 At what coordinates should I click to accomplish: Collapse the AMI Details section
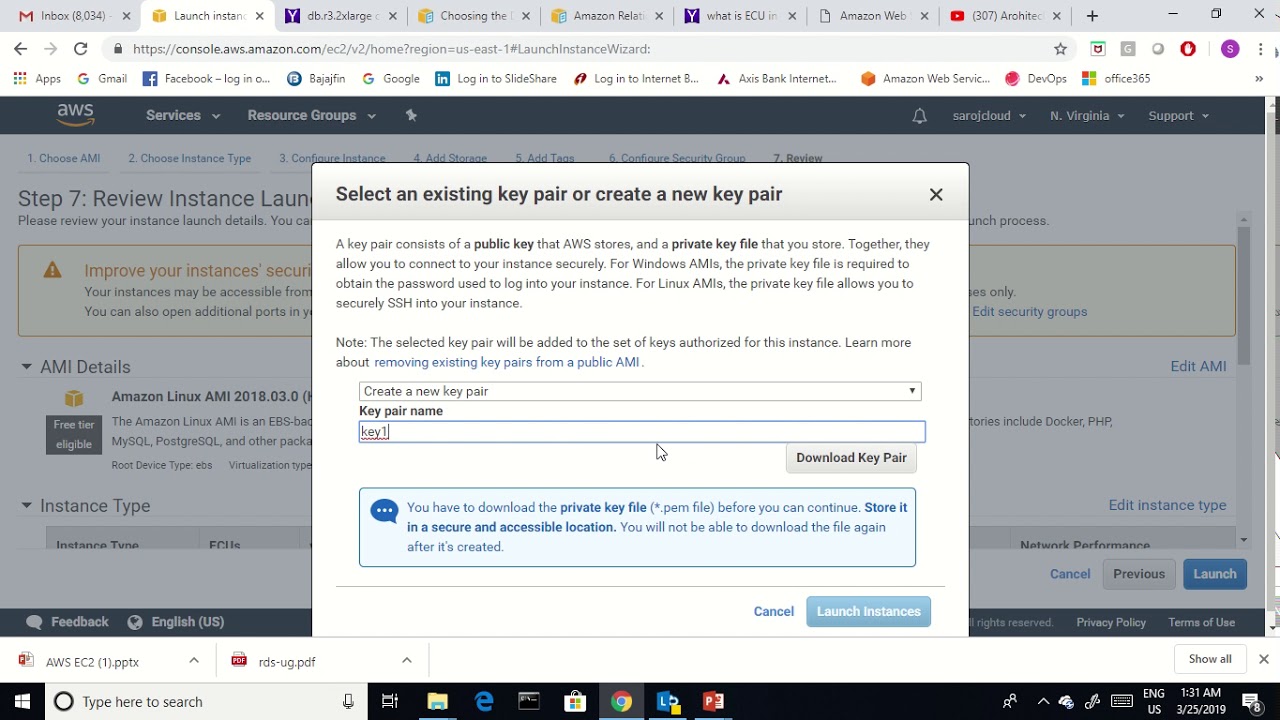coord(26,367)
